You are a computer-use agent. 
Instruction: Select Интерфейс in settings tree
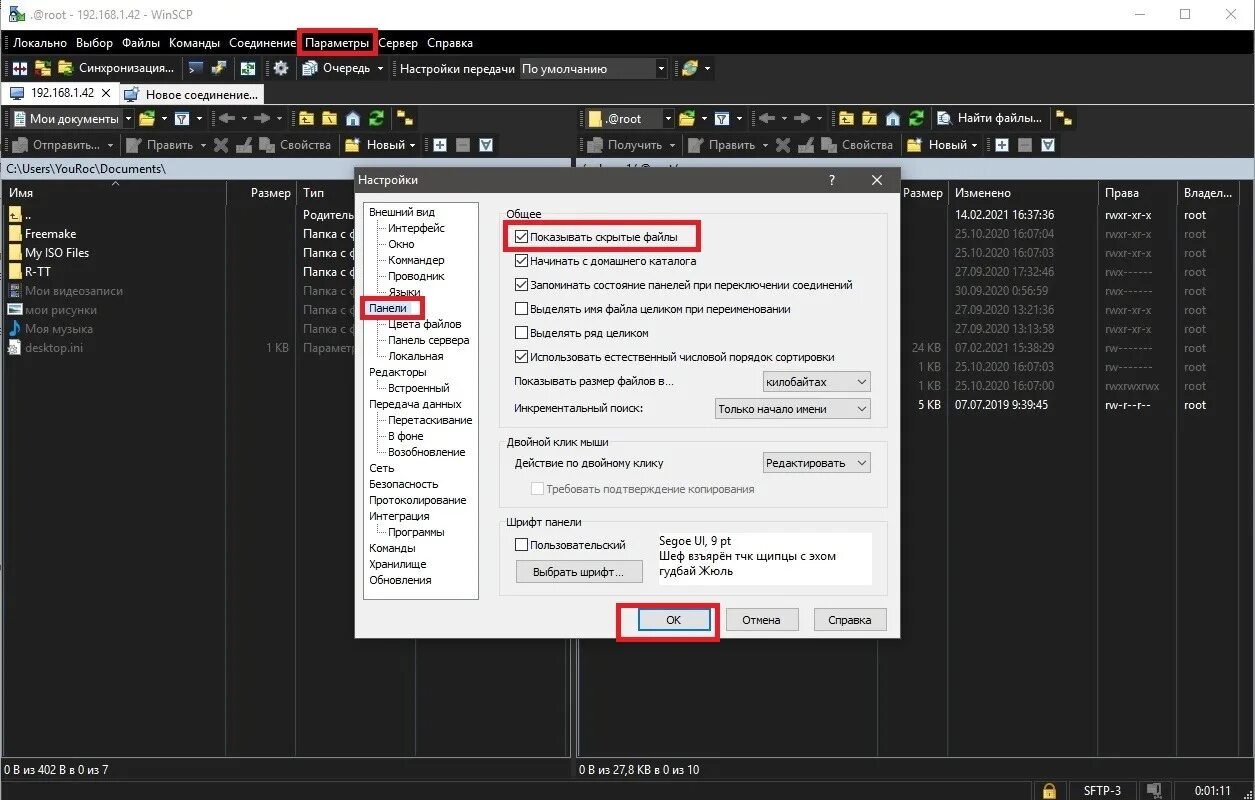(x=417, y=228)
